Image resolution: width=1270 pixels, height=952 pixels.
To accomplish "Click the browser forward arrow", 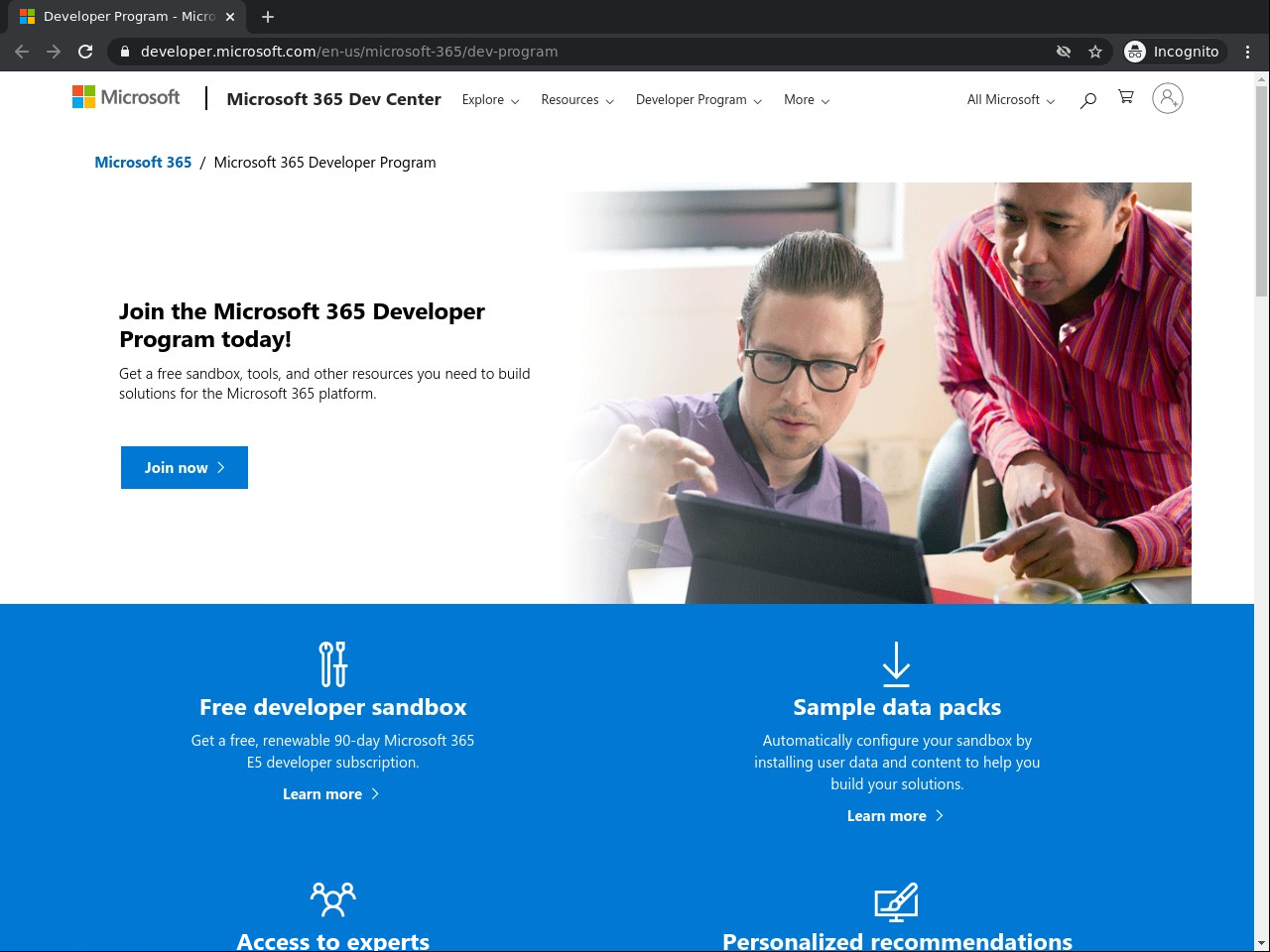I will pyautogui.click(x=54, y=52).
